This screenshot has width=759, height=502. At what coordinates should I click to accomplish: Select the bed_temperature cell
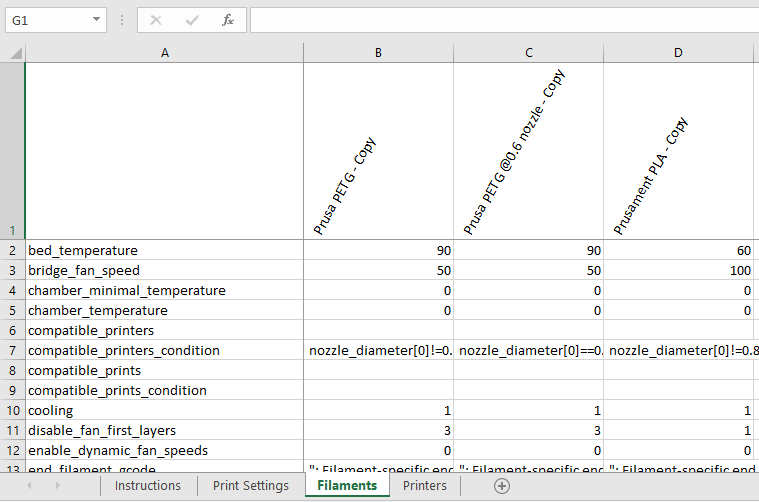(165, 250)
